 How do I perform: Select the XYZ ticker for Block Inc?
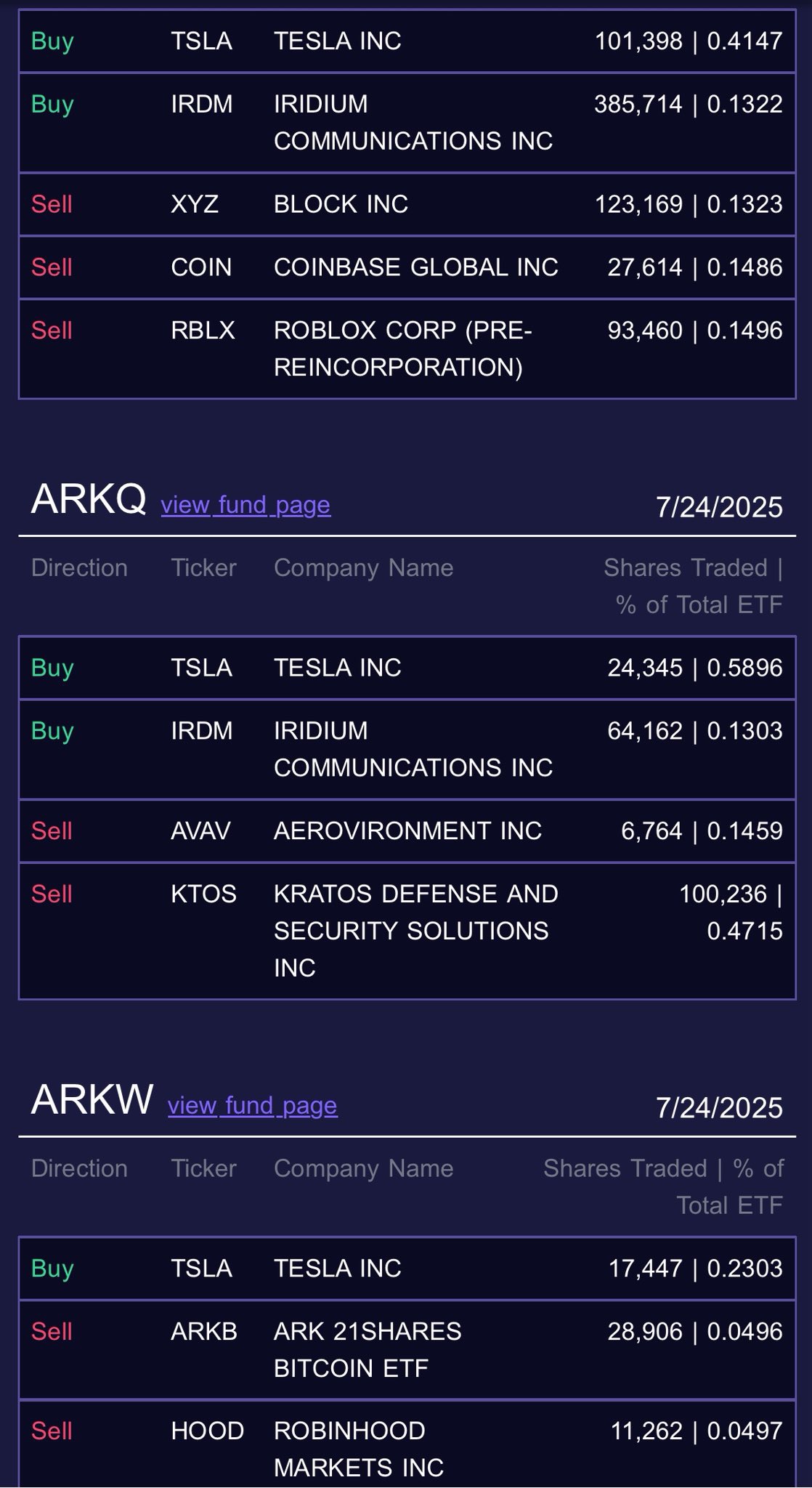coord(195,204)
